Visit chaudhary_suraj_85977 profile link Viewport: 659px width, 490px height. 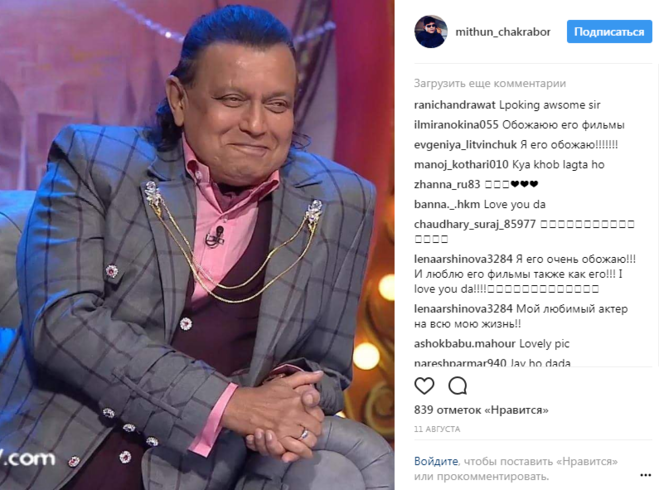474,224
